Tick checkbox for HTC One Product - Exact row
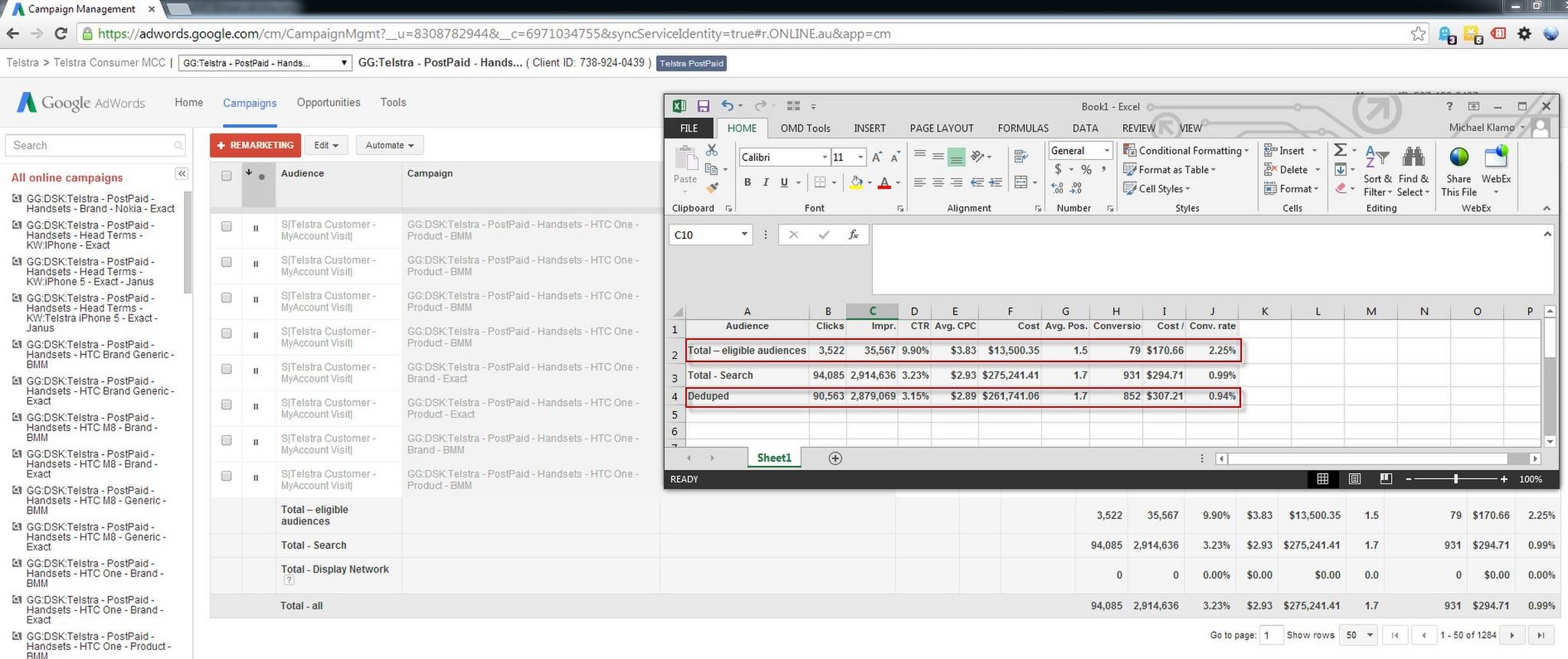The width and height of the screenshot is (1568, 659). pos(226,404)
